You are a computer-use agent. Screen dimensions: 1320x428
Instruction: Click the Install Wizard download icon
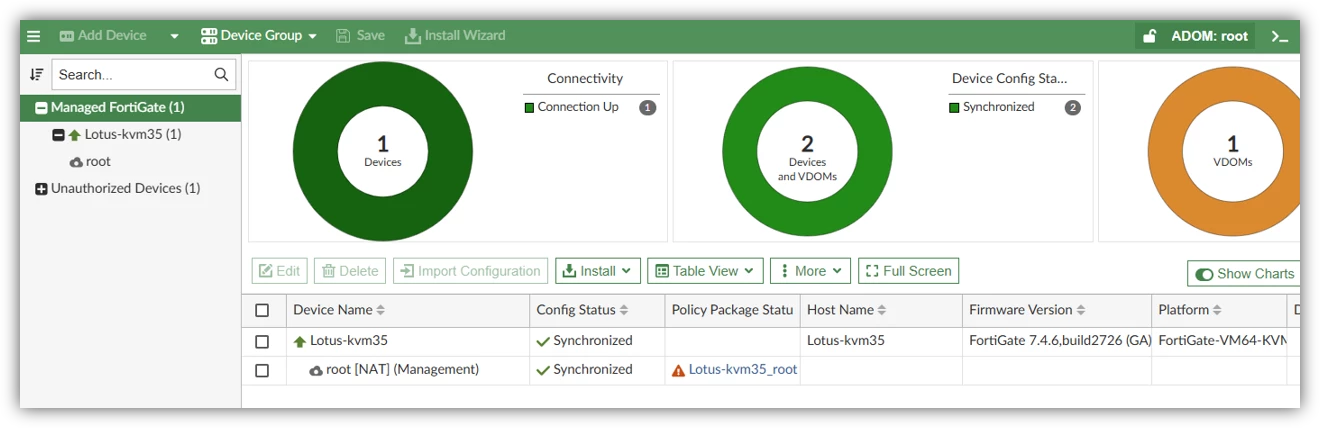coord(412,36)
